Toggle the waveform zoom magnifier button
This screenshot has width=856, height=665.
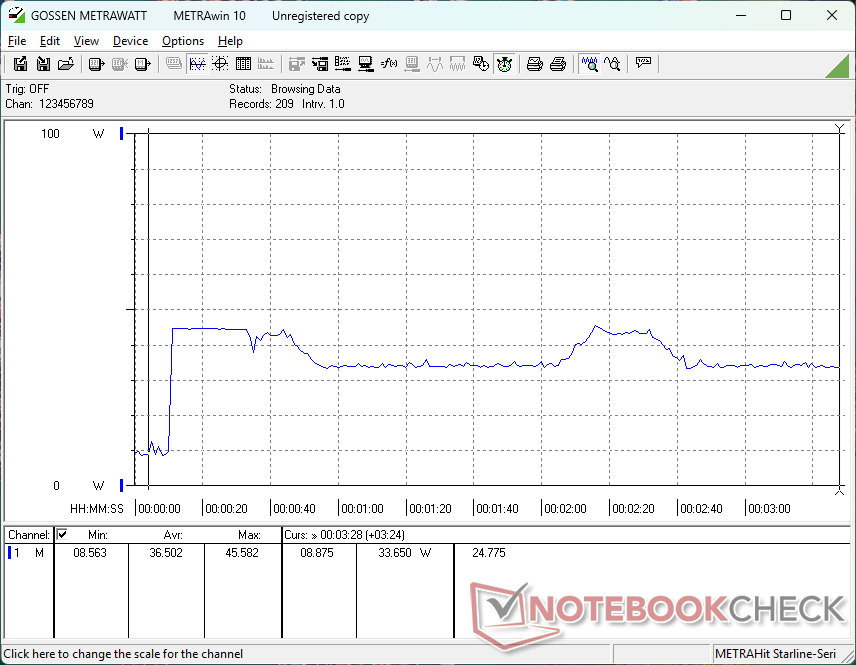pos(589,64)
